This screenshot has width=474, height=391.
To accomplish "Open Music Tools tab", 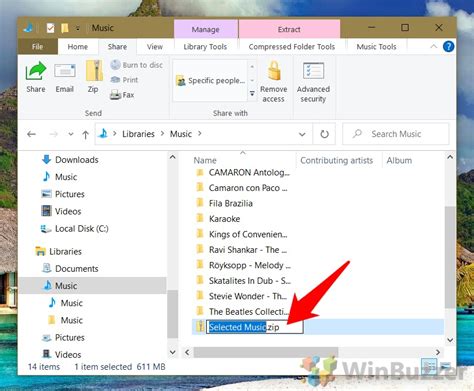I will click(377, 47).
